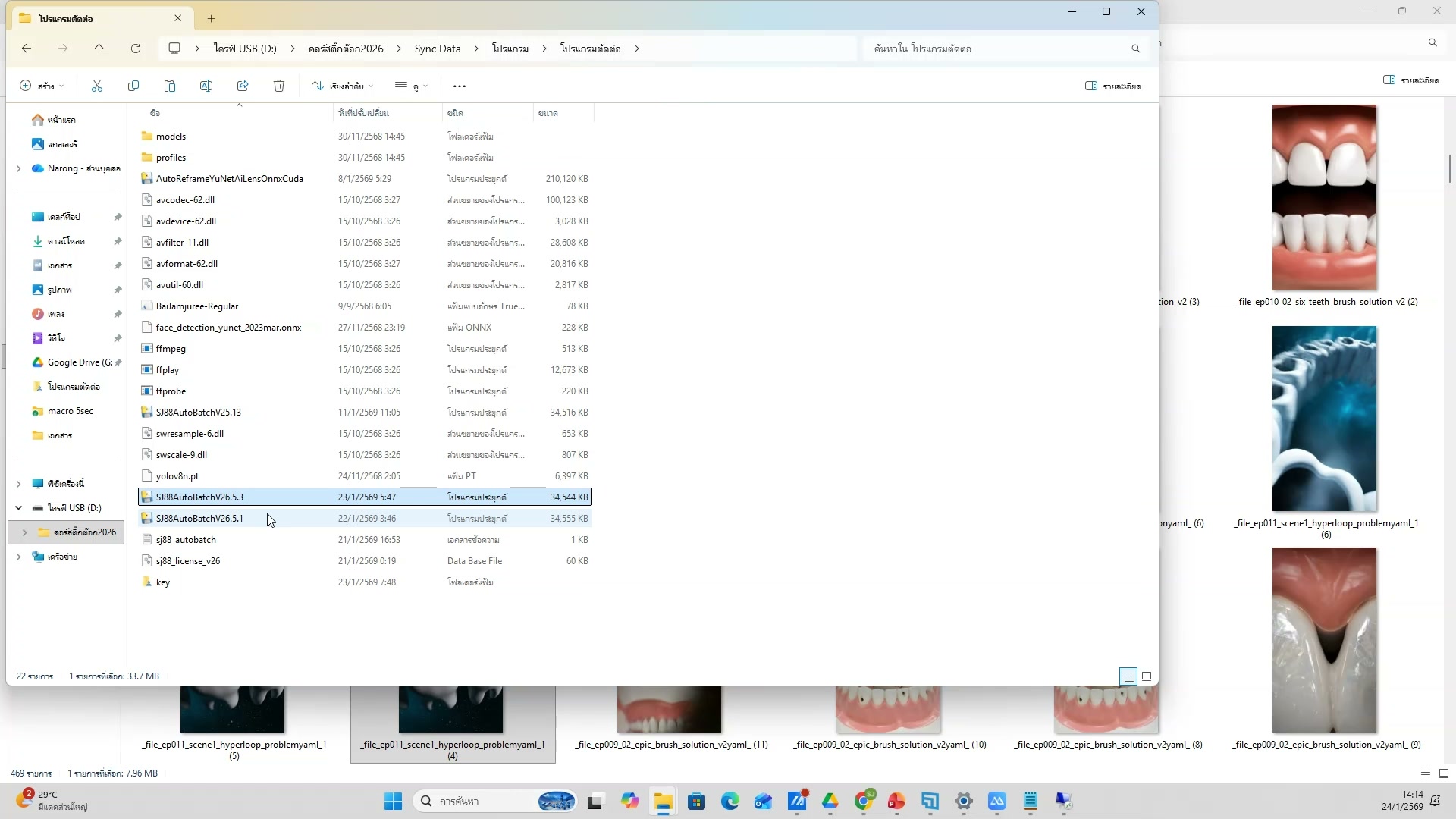Screen dimensions: 1456x819
Task: Expand the คอร์สติ๊กต๊อก2026 tree folder
Action: pyautogui.click(x=24, y=532)
